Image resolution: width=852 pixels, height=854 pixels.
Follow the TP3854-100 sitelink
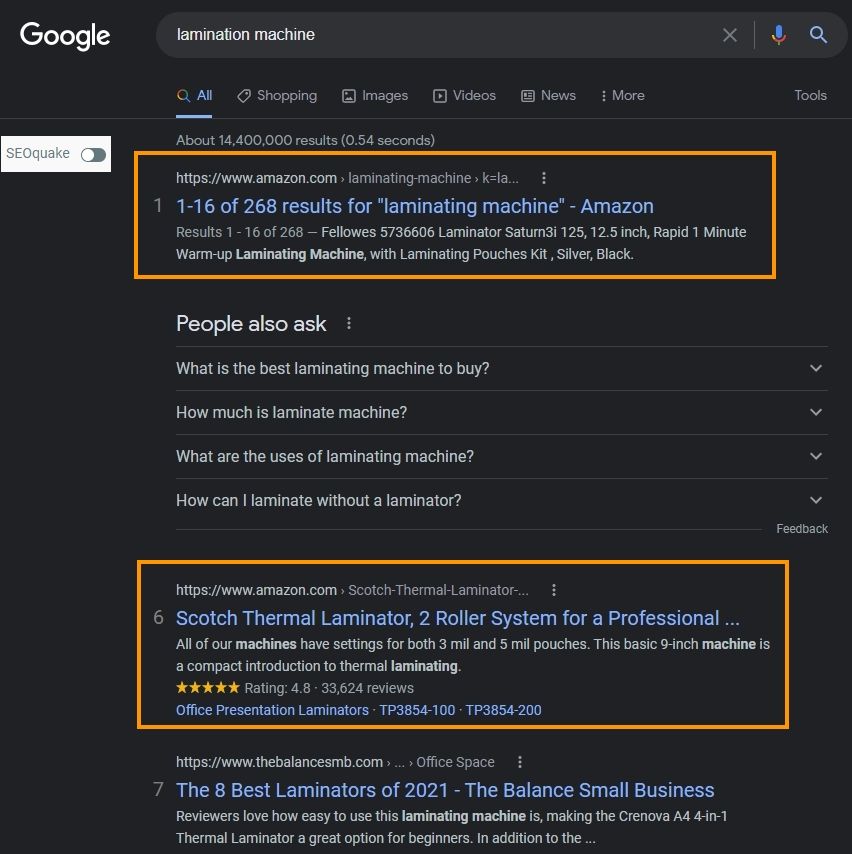(417, 710)
